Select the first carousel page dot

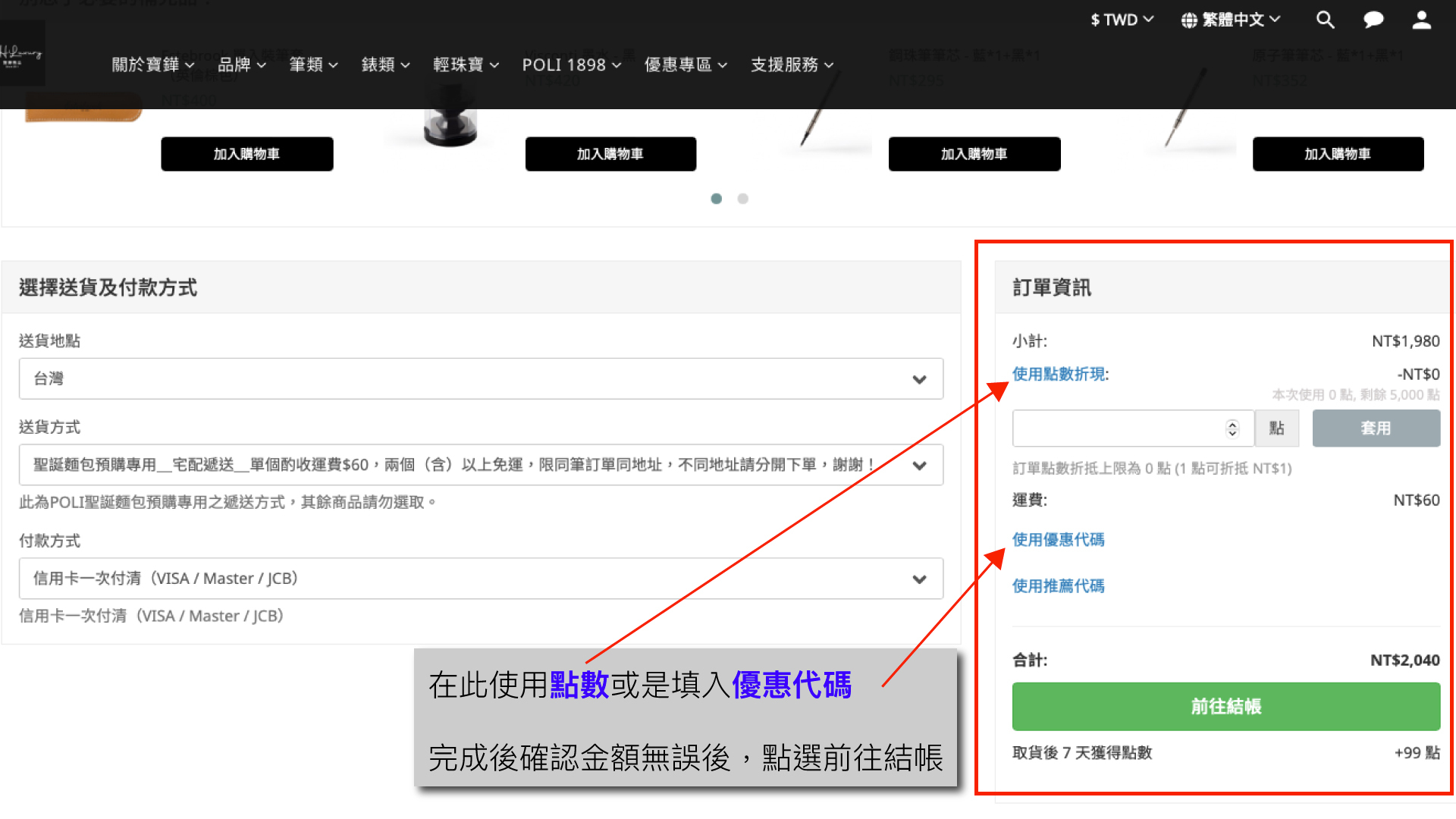tap(716, 199)
